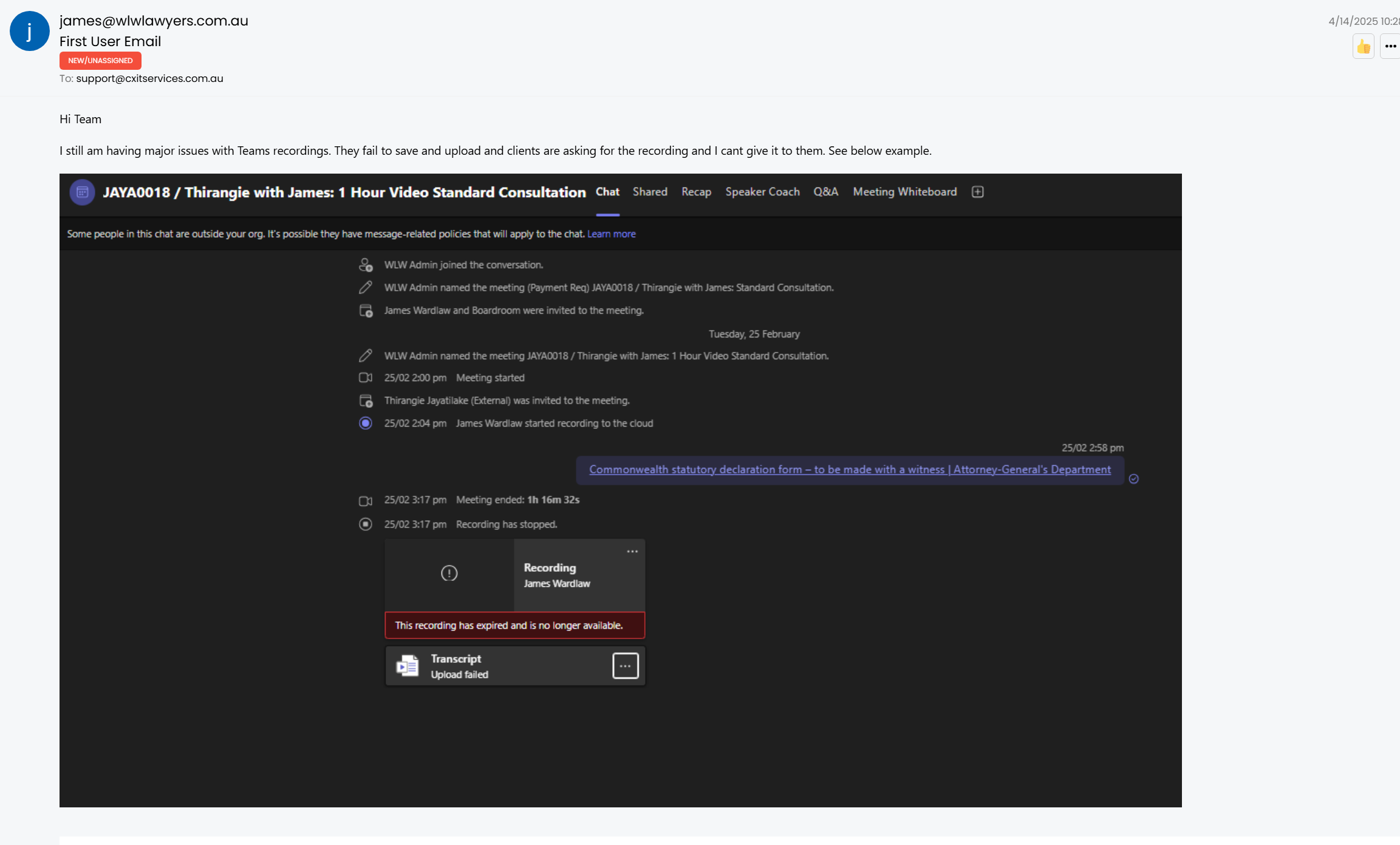Click the invite icon beside James Wardlaw and Boardroom
The height and width of the screenshot is (845, 1400).
pyautogui.click(x=366, y=311)
